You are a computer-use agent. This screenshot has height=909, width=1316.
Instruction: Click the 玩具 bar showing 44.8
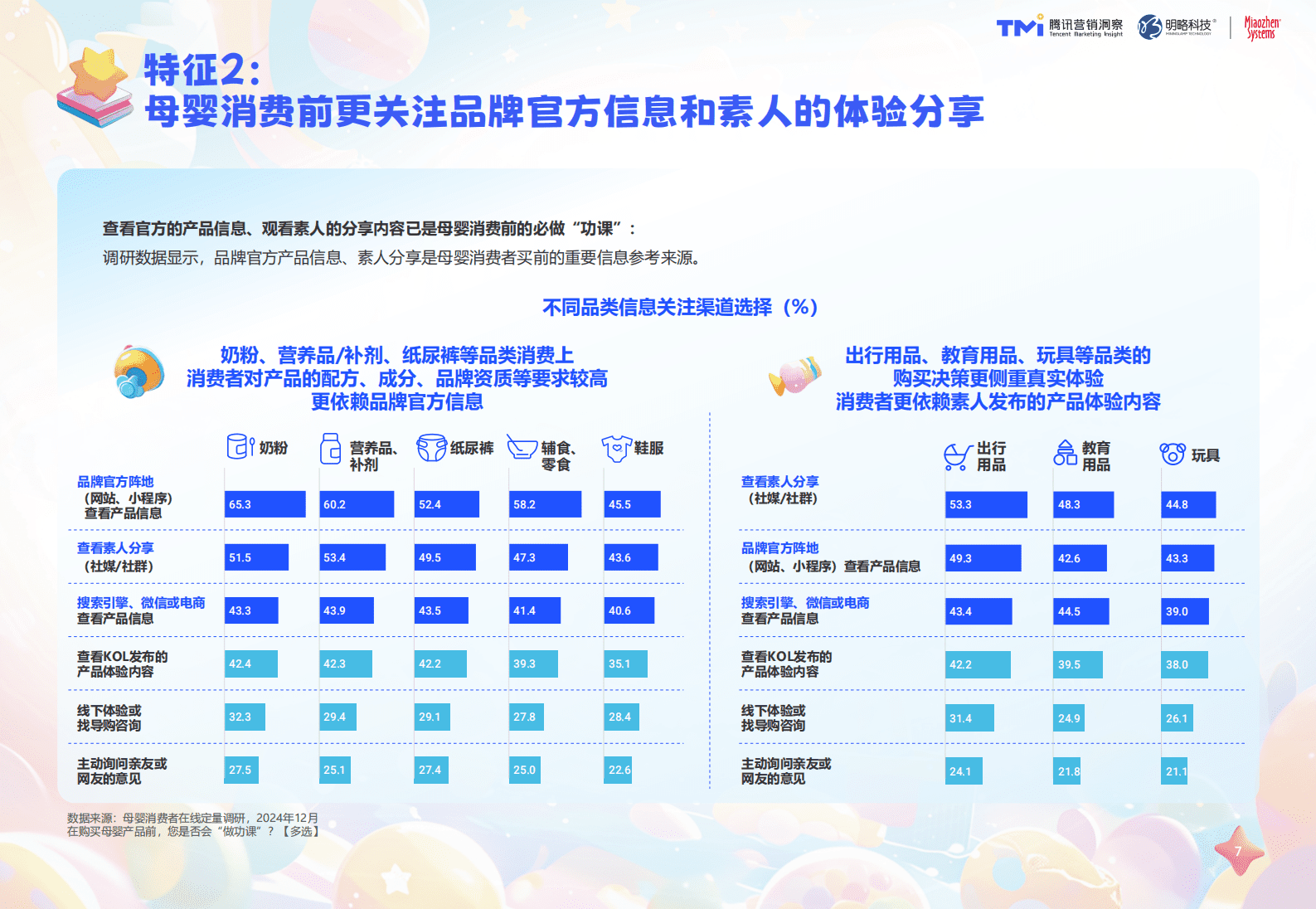tap(1188, 504)
